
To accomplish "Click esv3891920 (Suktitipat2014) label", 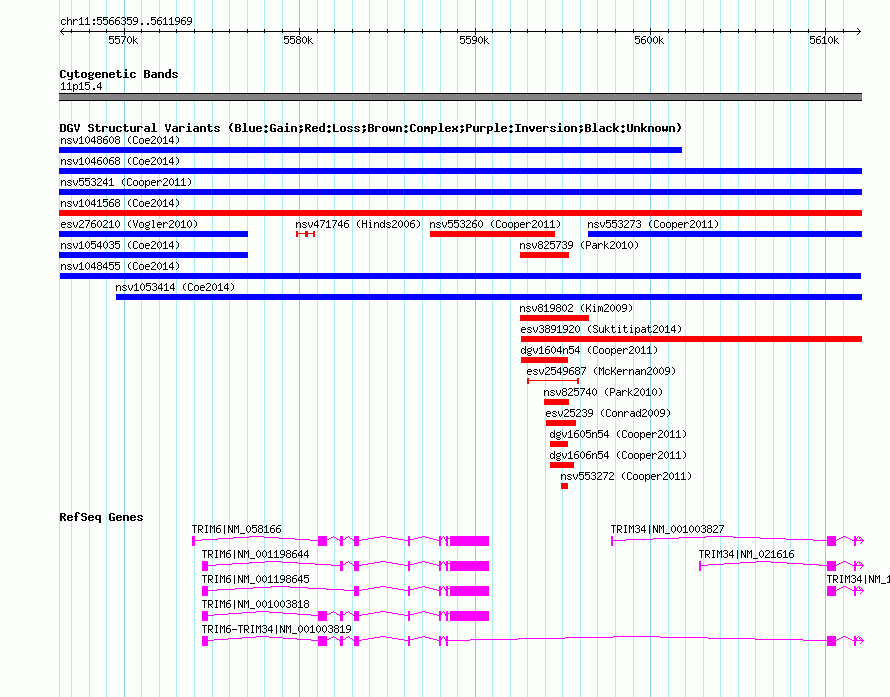I will (x=601, y=329).
